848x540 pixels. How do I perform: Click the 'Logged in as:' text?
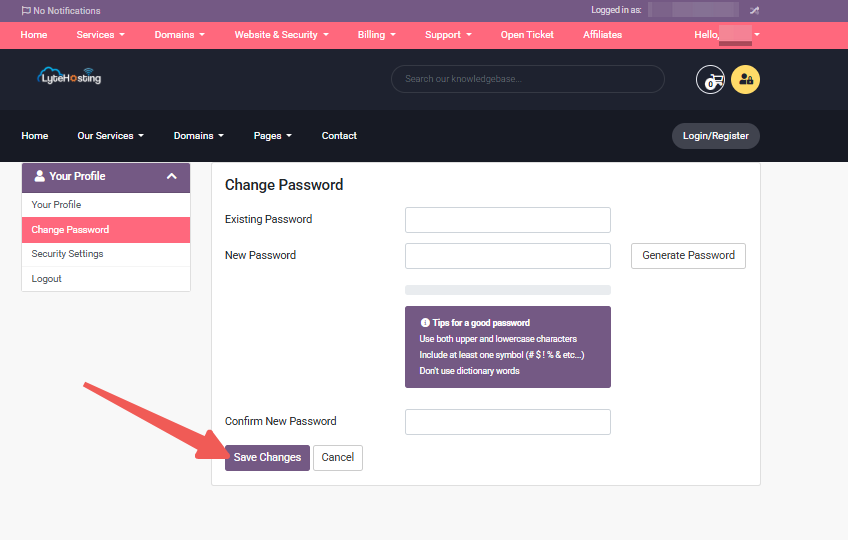616,10
